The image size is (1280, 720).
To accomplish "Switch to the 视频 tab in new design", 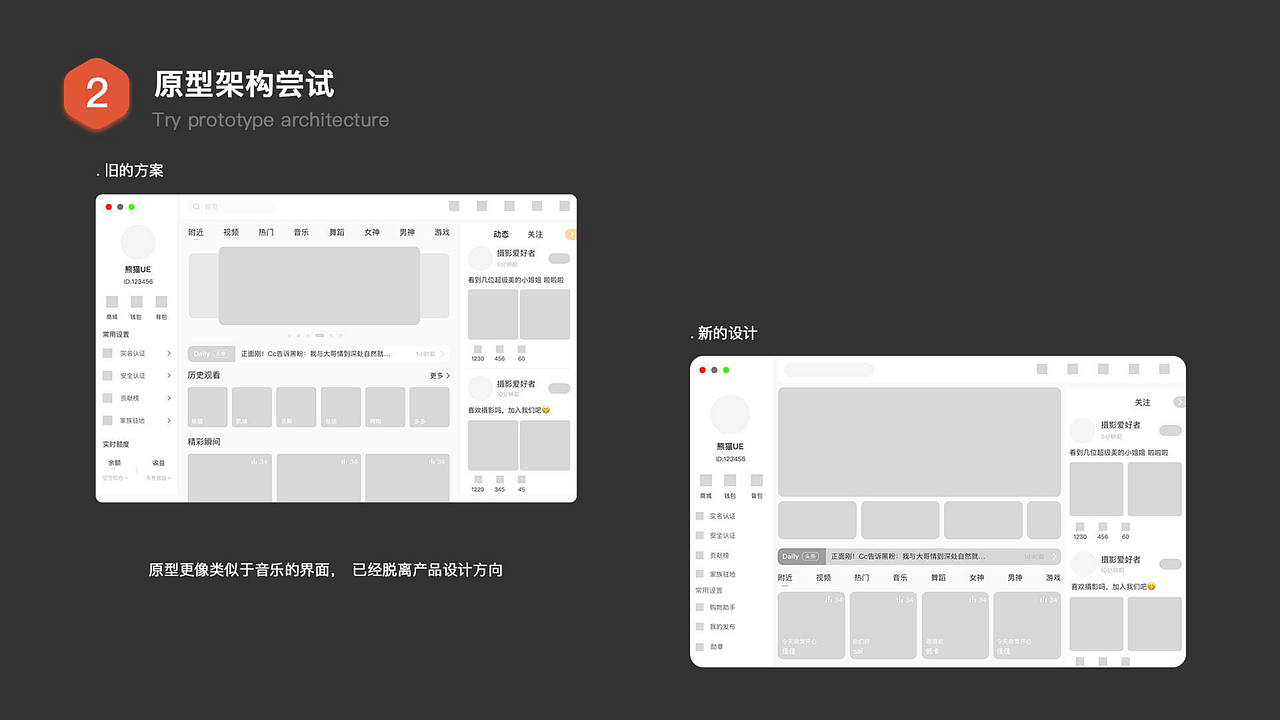I will [823, 577].
